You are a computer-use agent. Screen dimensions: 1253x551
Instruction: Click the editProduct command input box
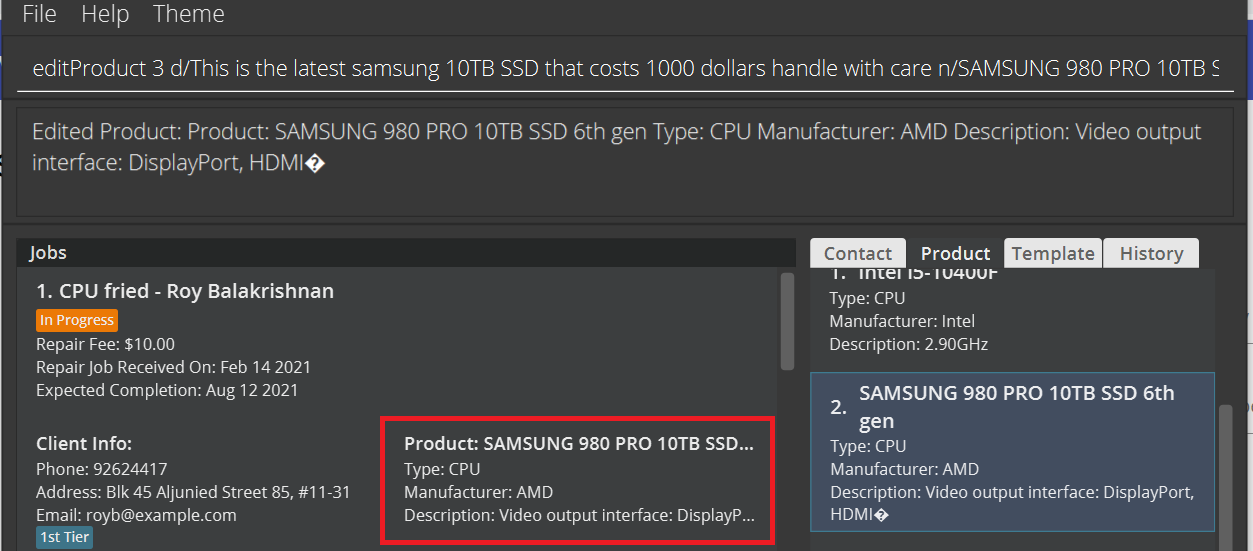tap(625, 69)
